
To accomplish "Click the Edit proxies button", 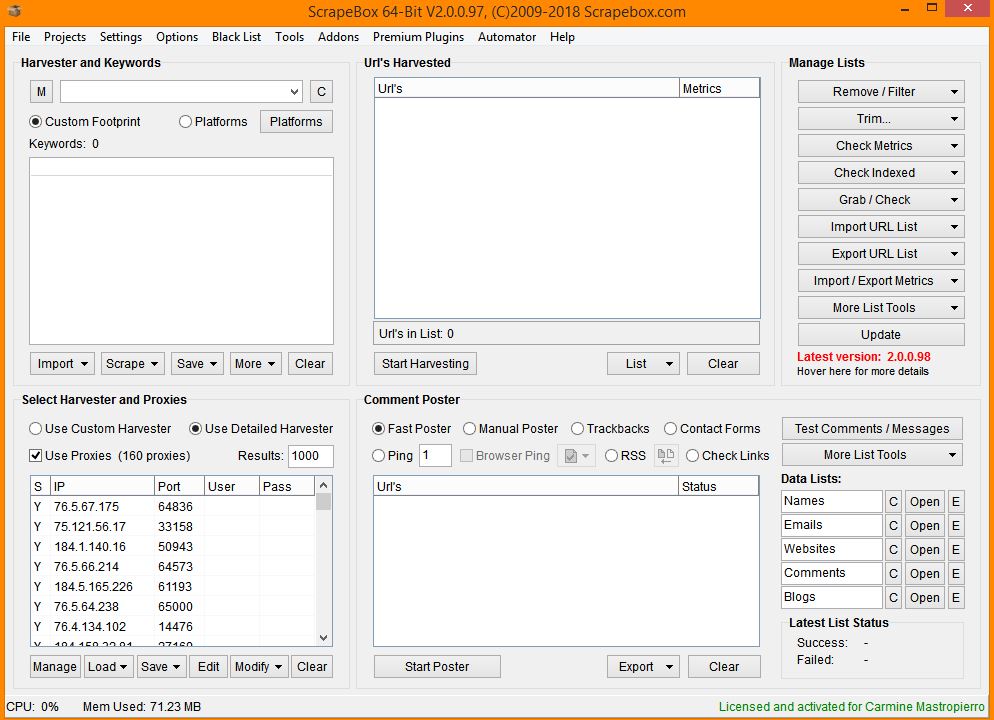I will (209, 667).
